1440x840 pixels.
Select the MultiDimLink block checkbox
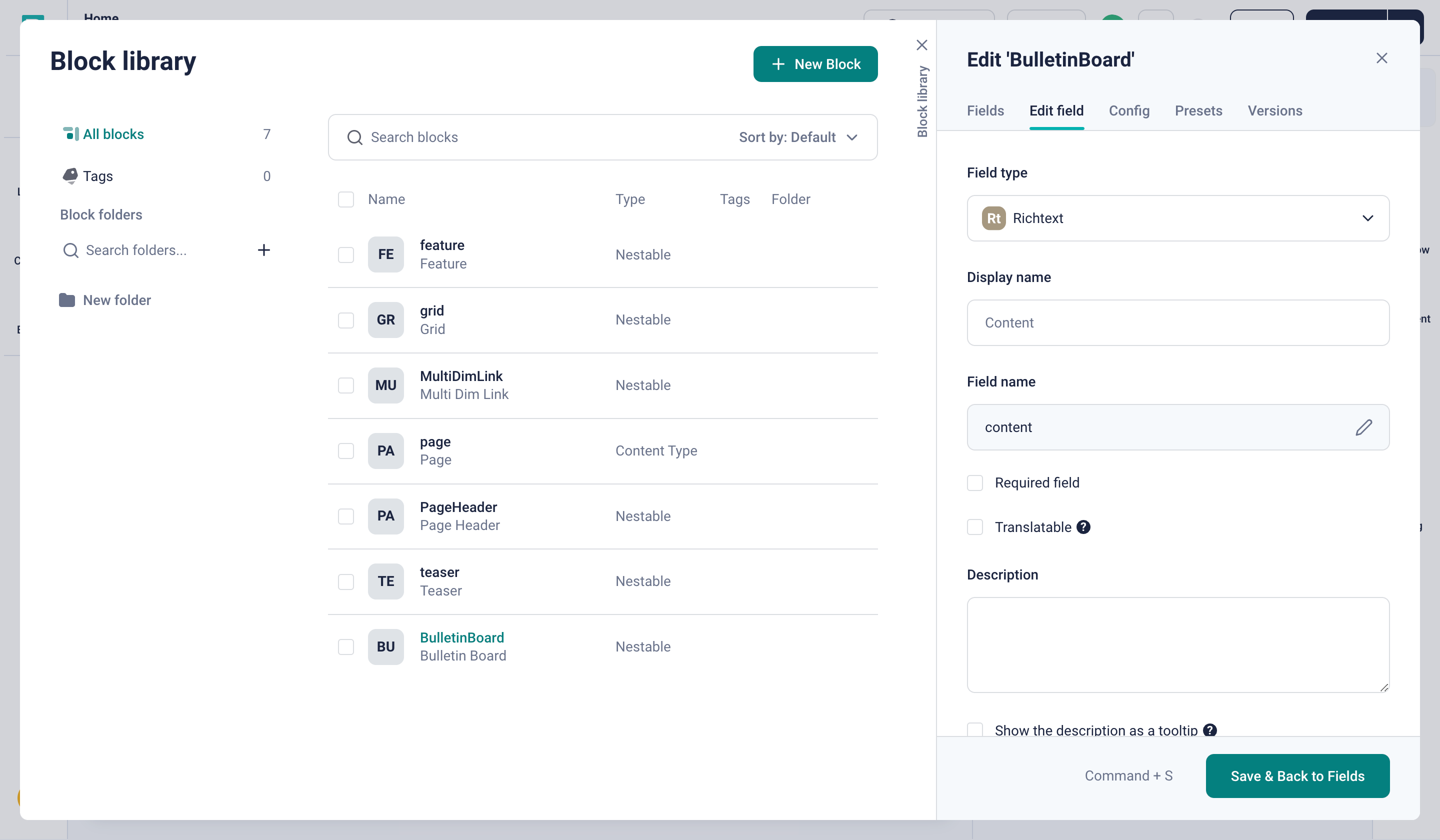345,385
